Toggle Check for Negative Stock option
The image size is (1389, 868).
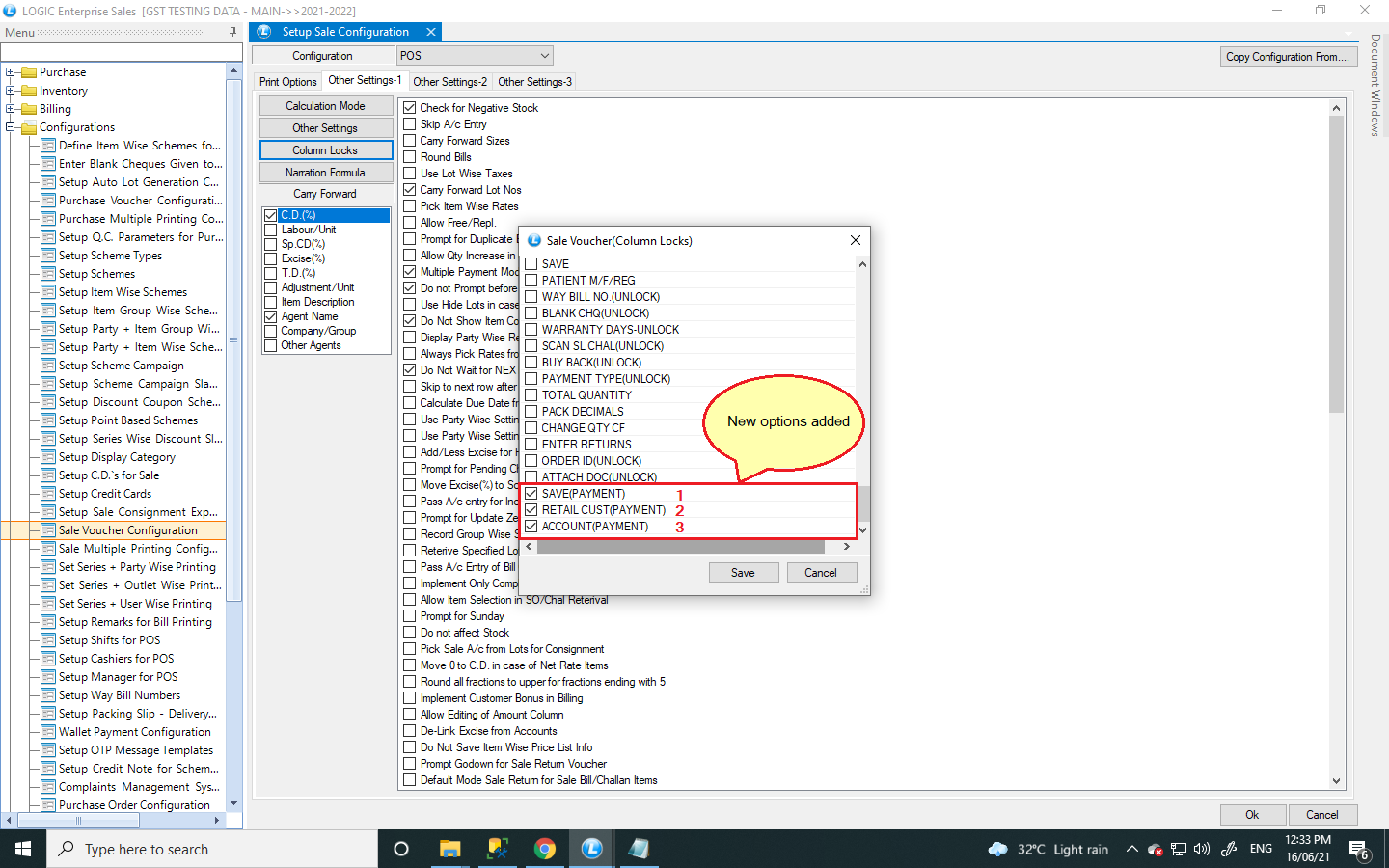410,108
